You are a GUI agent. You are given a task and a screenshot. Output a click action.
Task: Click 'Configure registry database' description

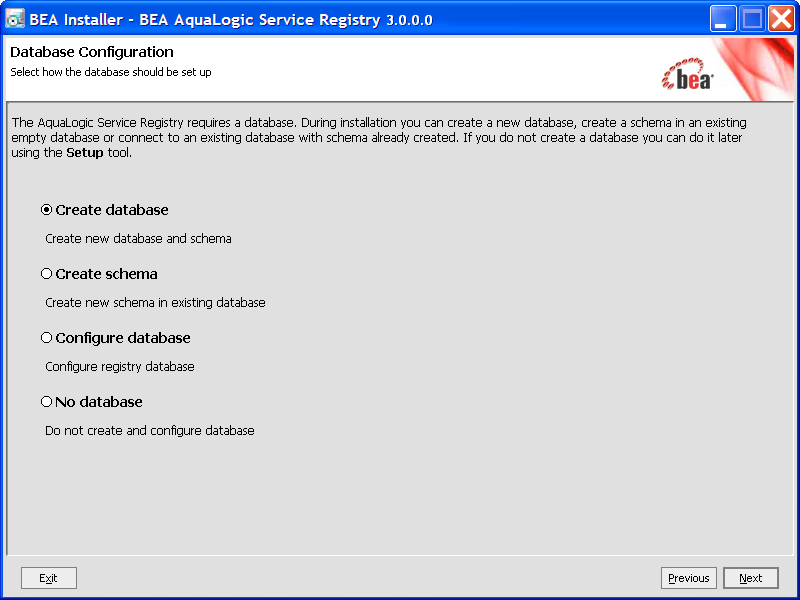click(120, 367)
